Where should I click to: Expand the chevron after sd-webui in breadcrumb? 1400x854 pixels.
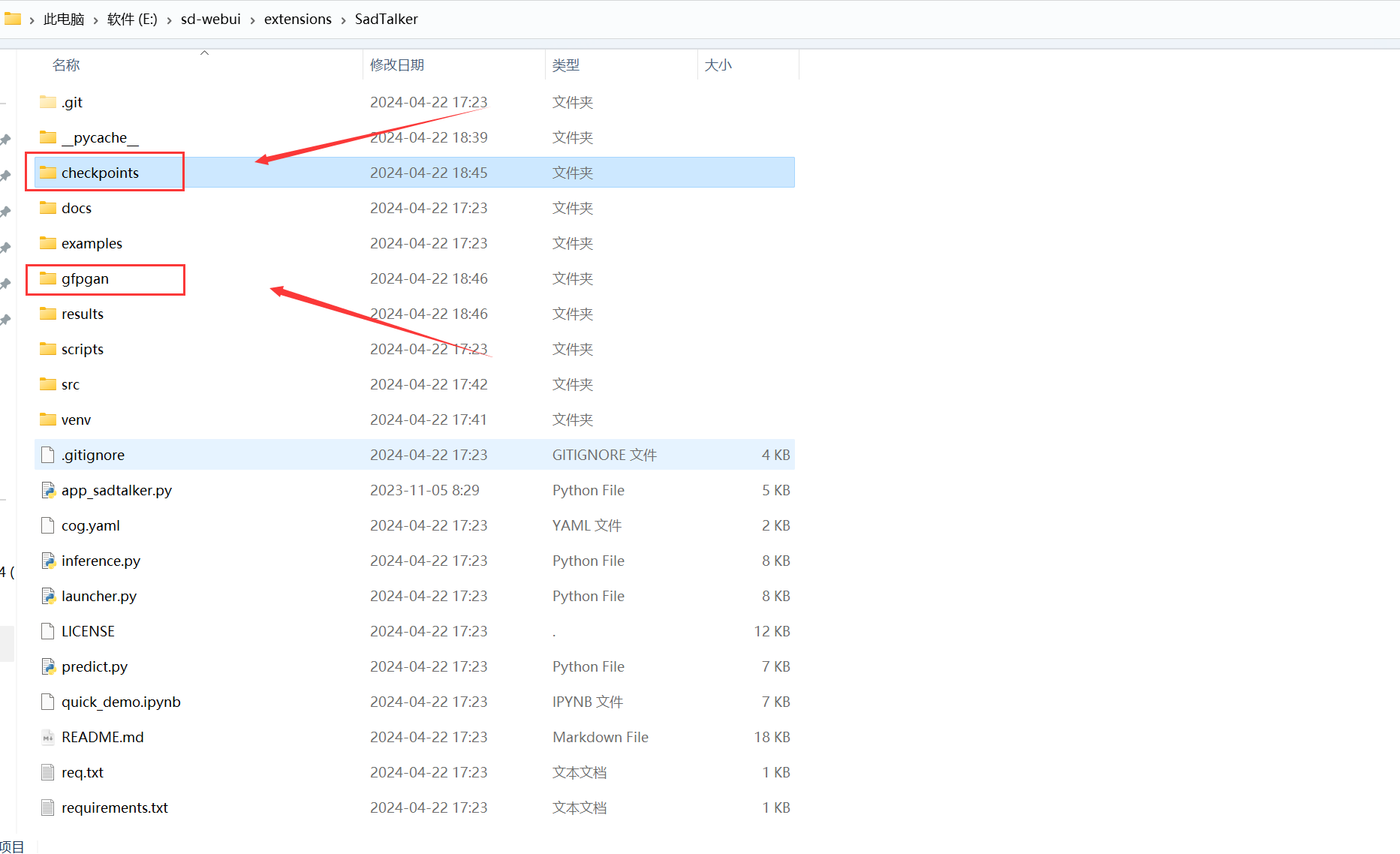[x=253, y=20]
